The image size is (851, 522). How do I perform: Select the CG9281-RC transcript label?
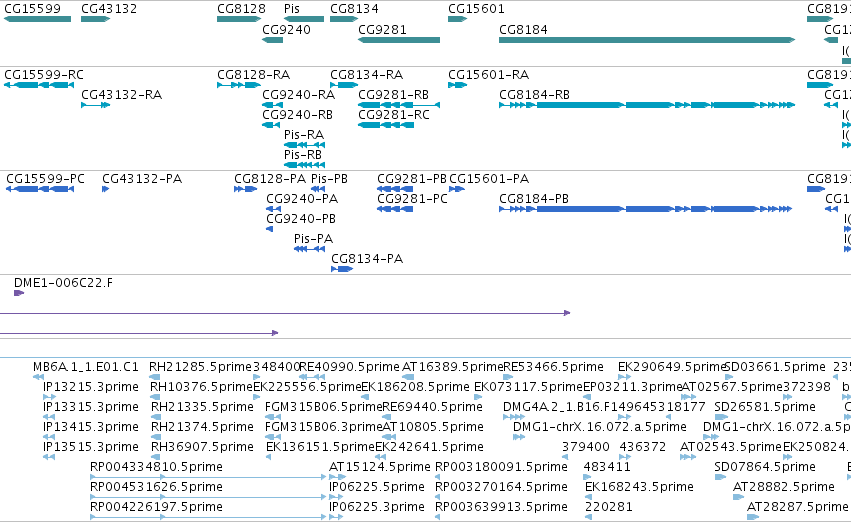point(393,114)
